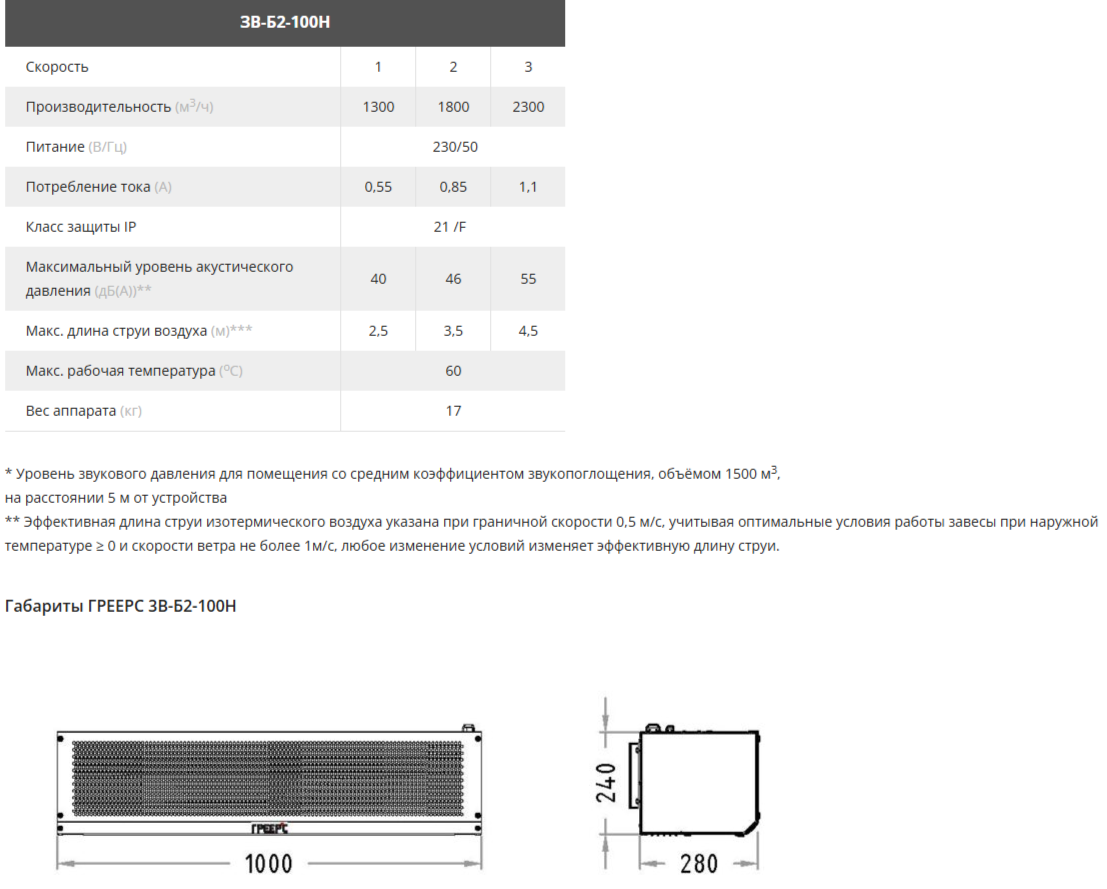Click the 240 height dimension label
Viewport: 1107px width, 889px height.
(x=606, y=782)
